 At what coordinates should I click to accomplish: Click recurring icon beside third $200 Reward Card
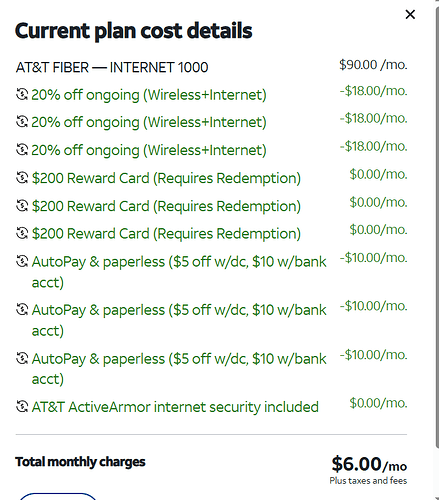[22, 233]
